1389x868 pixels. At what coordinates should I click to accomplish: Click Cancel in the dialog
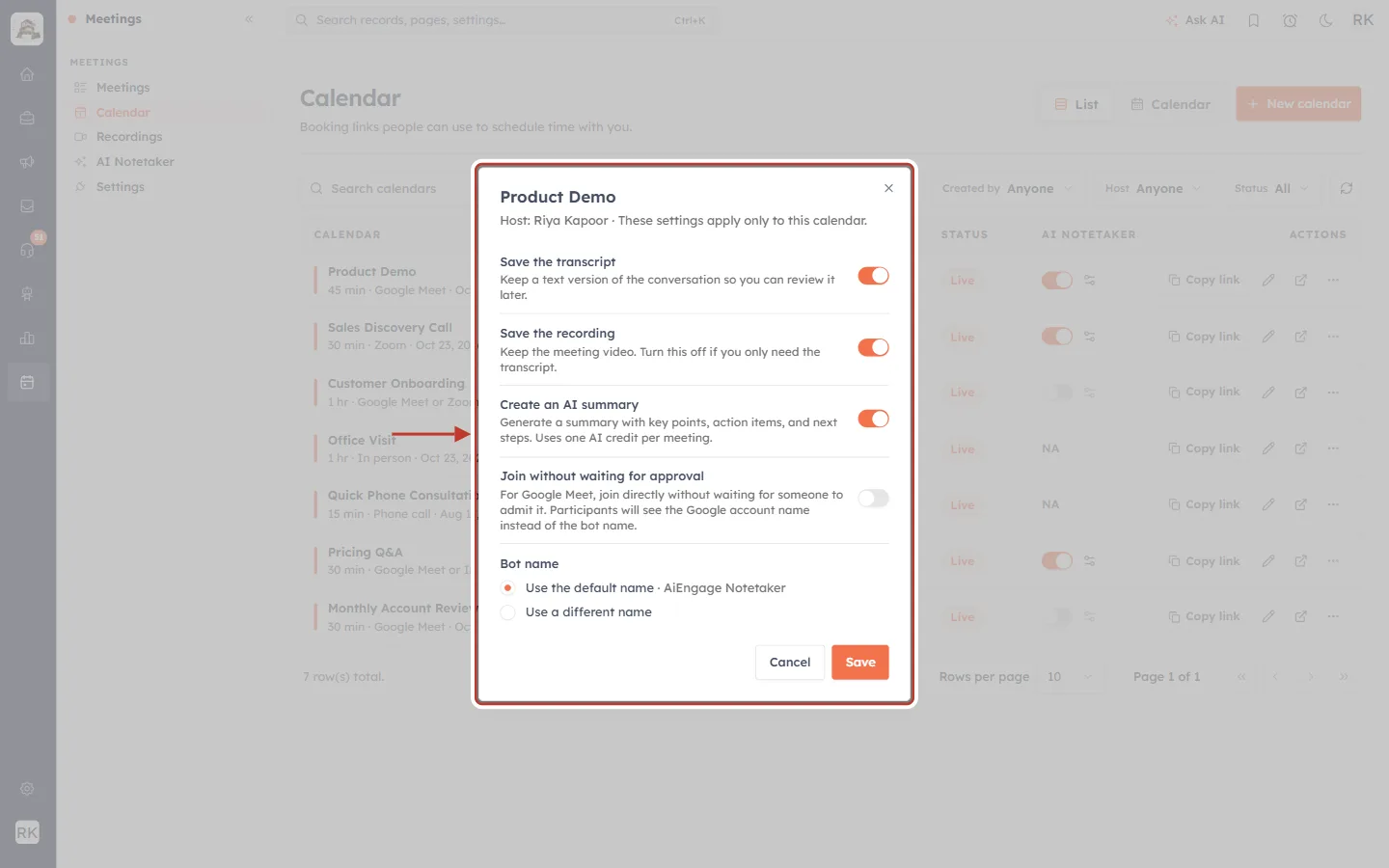point(790,663)
